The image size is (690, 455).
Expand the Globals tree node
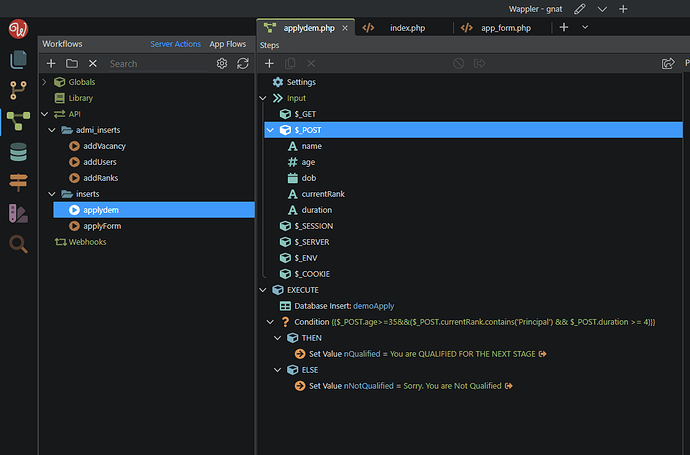(x=45, y=82)
